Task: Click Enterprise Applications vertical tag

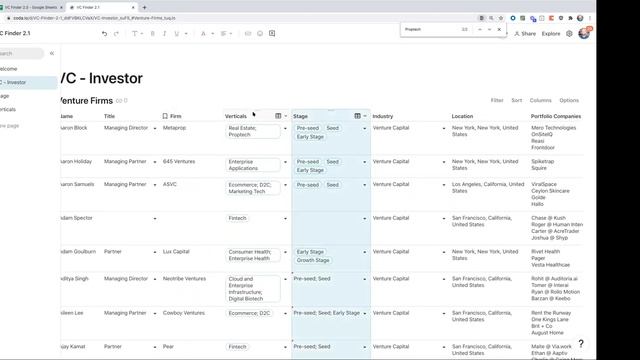Action: (253, 165)
